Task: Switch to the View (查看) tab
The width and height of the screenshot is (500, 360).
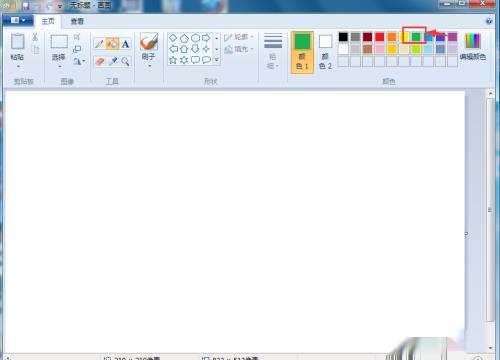Action: (77, 21)
